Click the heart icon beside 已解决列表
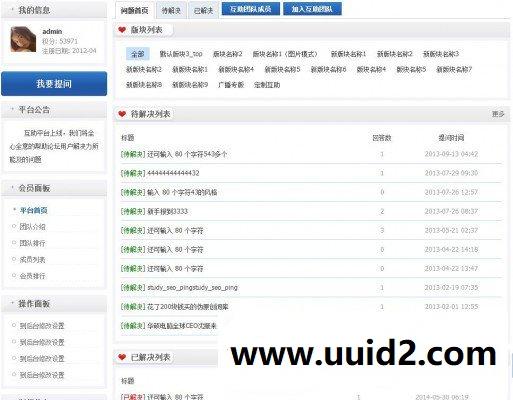513x400 pixels. (122, 357)
